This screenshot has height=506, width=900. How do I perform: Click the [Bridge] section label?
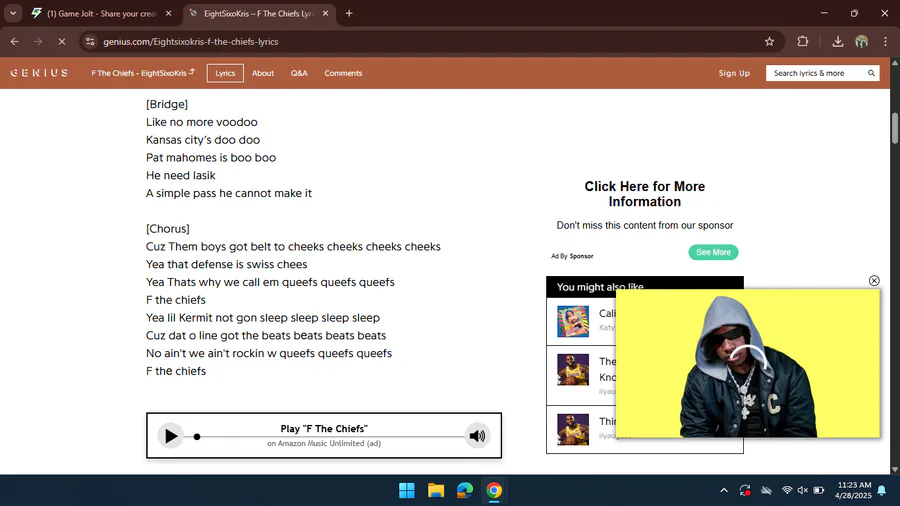click(166, 104)
